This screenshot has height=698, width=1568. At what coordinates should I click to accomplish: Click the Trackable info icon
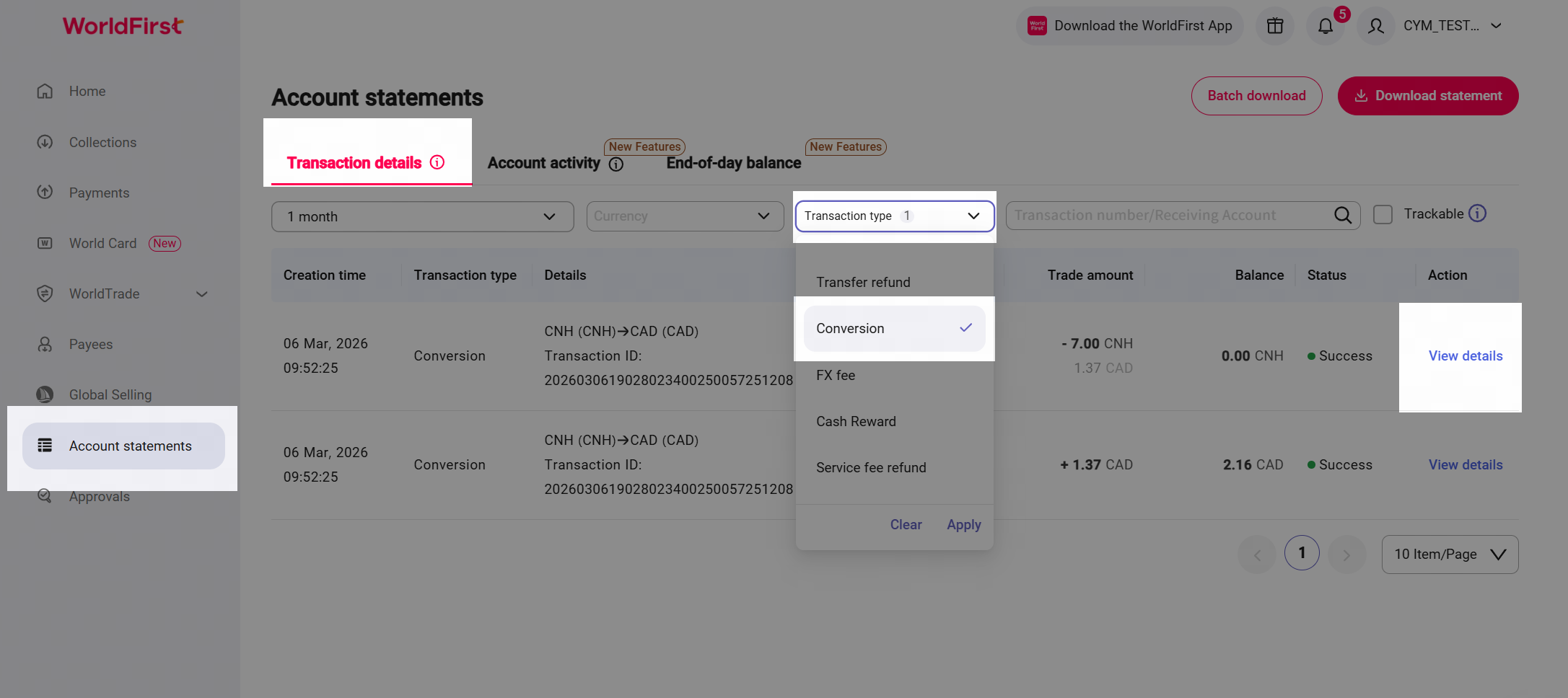(1478, 213)
